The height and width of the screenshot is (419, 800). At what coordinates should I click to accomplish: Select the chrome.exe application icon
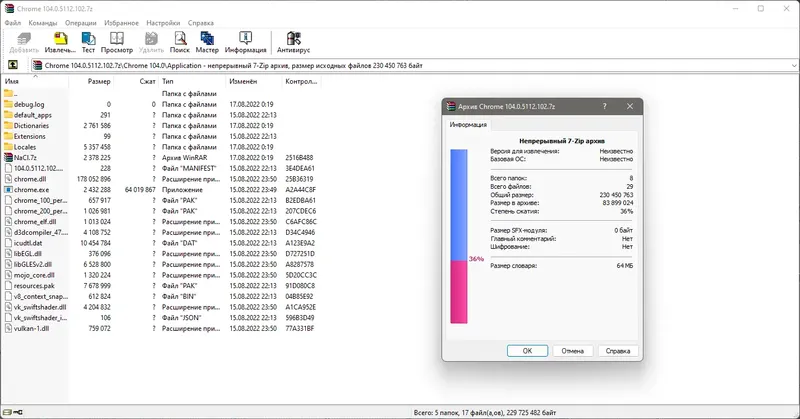[8, 190]
